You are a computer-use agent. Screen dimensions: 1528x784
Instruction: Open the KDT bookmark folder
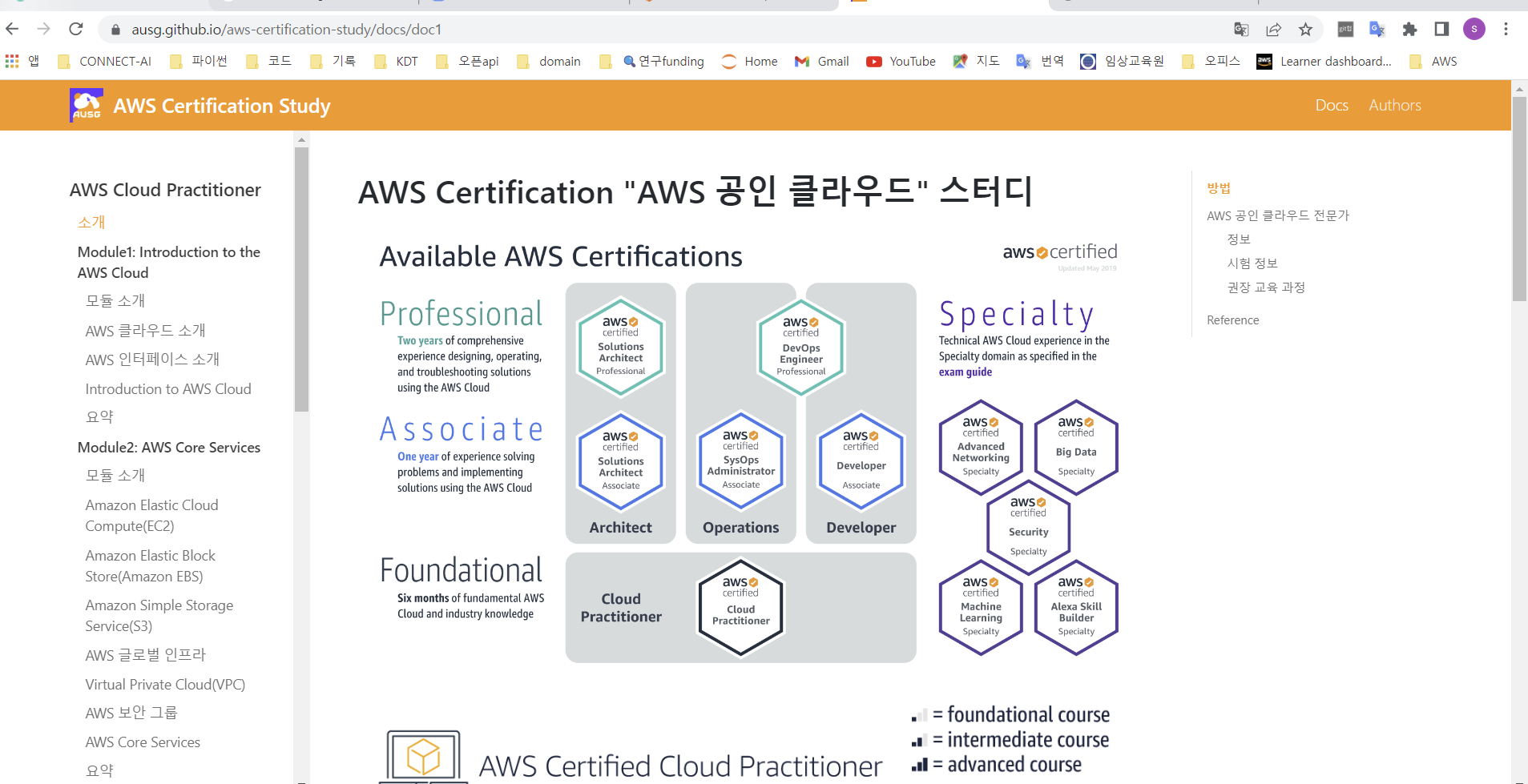pyautogui.click(x=396, y=61)
